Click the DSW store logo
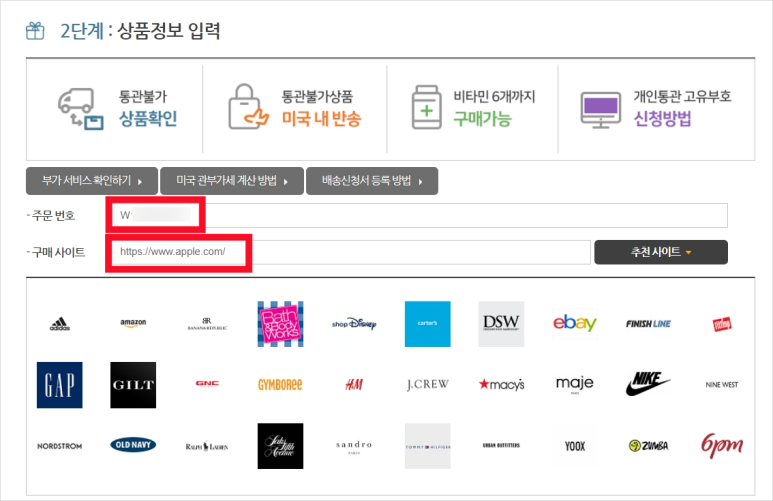Screen dimensions: 773x501 (501, 324)
